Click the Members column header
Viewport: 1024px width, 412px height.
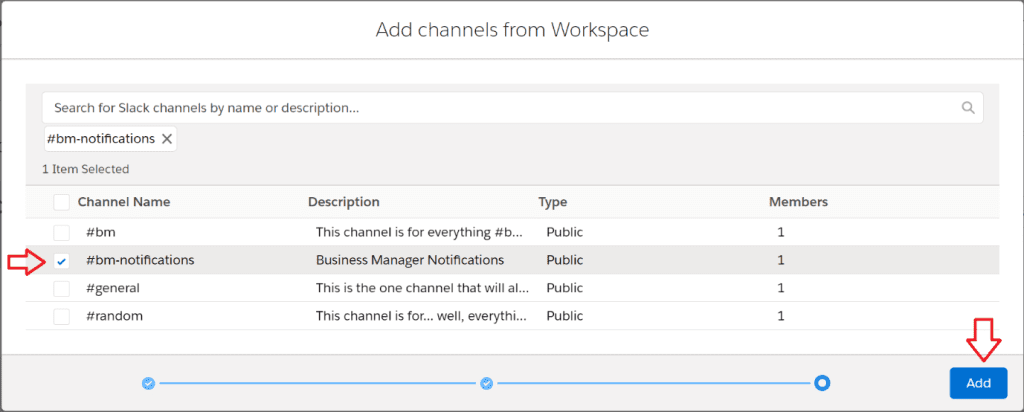point(798,202)
